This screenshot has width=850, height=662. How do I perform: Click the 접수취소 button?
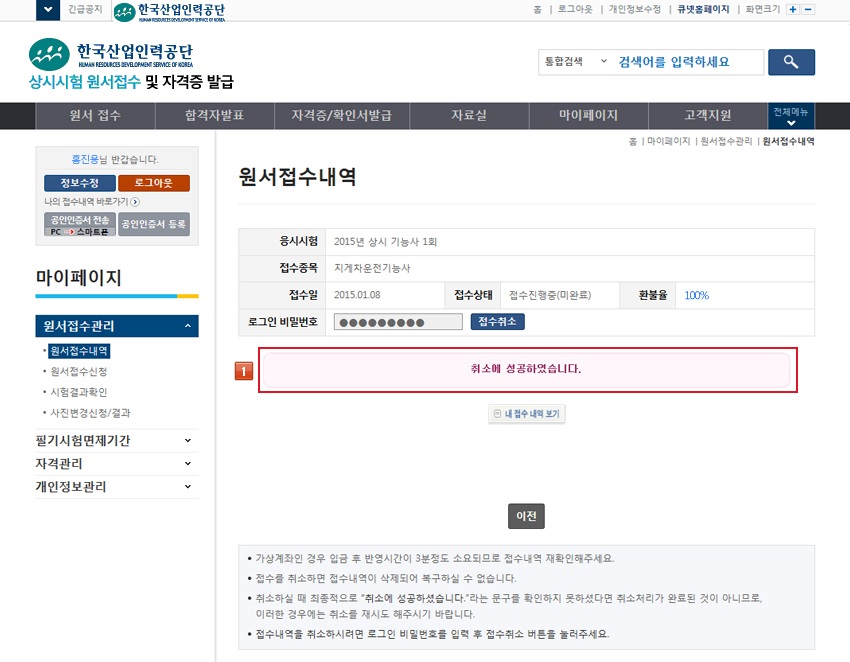pos(497,322)
